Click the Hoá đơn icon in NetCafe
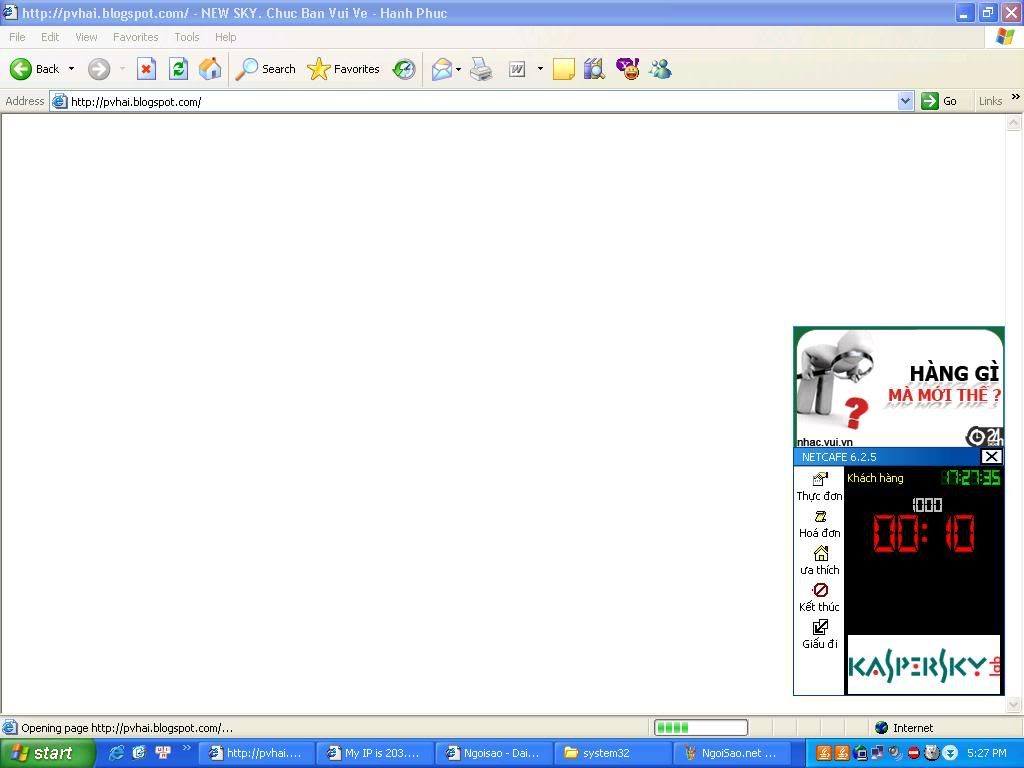 click(820, 523)
